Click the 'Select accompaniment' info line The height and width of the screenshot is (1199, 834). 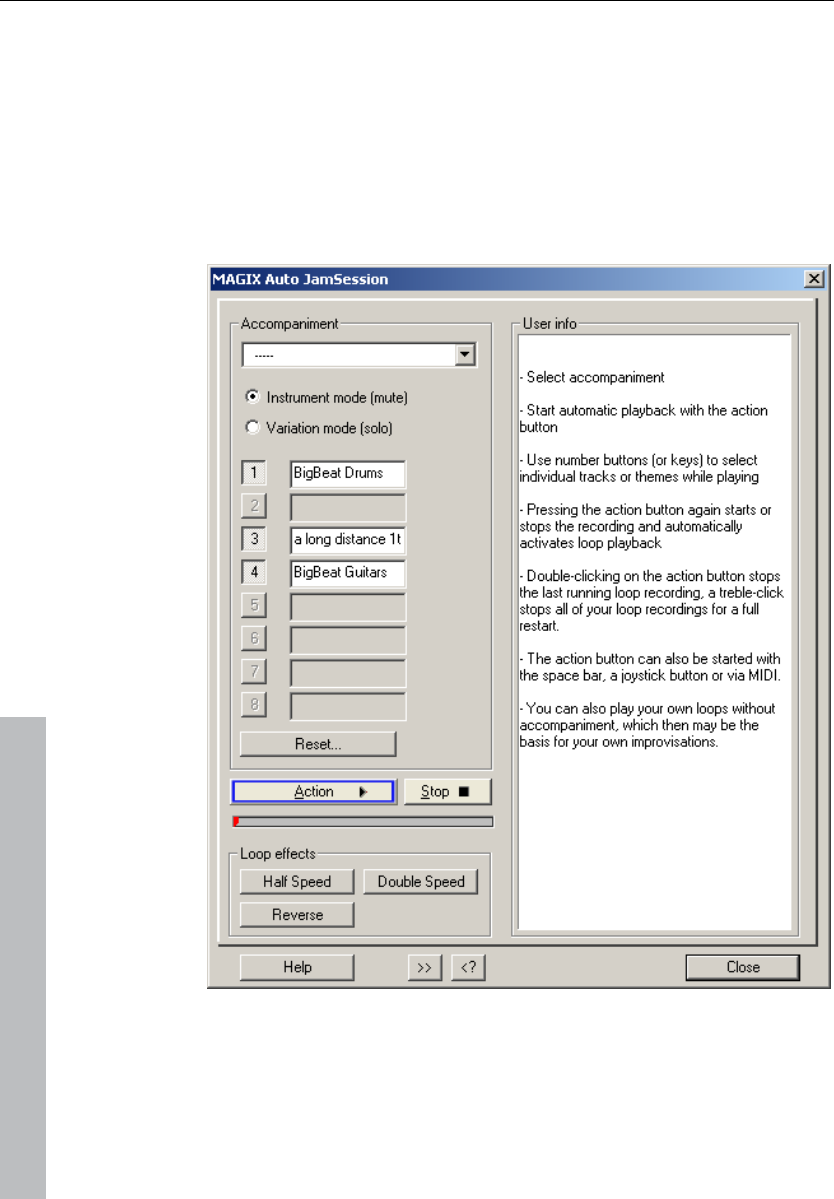tap(592, 377)
